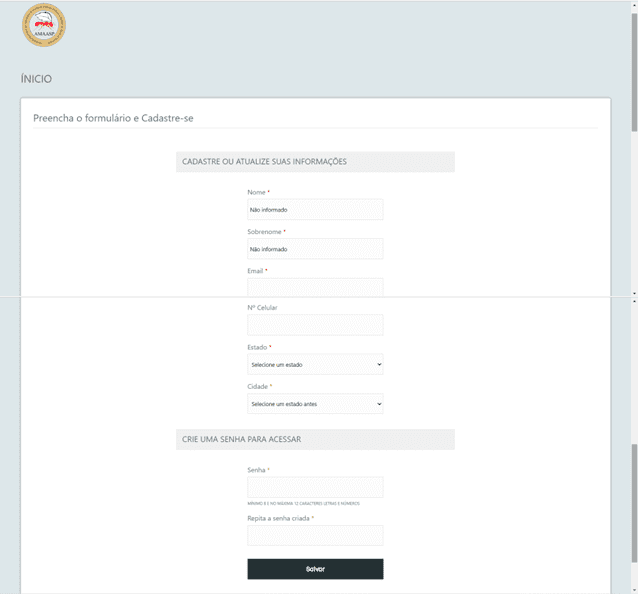Go to the INÍCIO page link
Viewport: 638px width, 594px height.
tap(36, 79)
